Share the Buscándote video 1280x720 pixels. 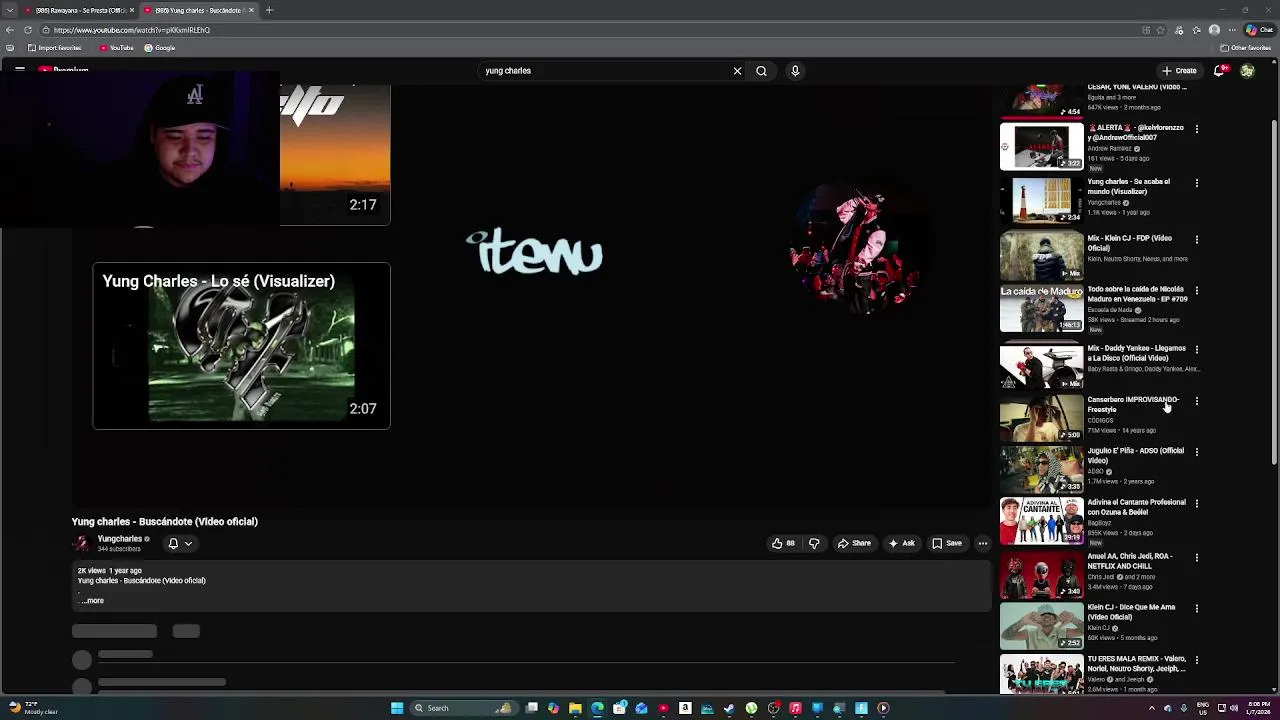854,543
